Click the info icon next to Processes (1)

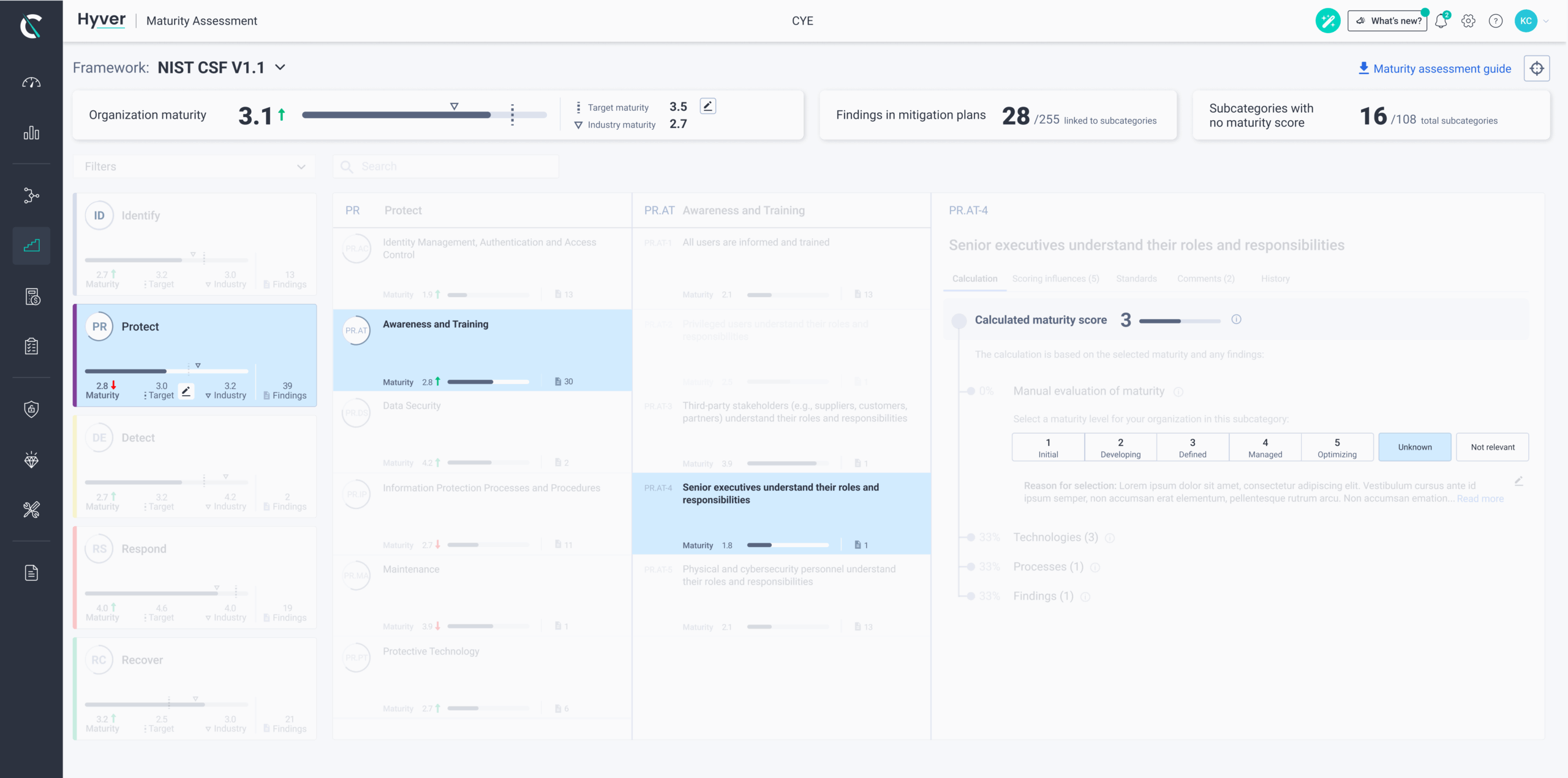pyautogui.click(x=1095, y=567)
